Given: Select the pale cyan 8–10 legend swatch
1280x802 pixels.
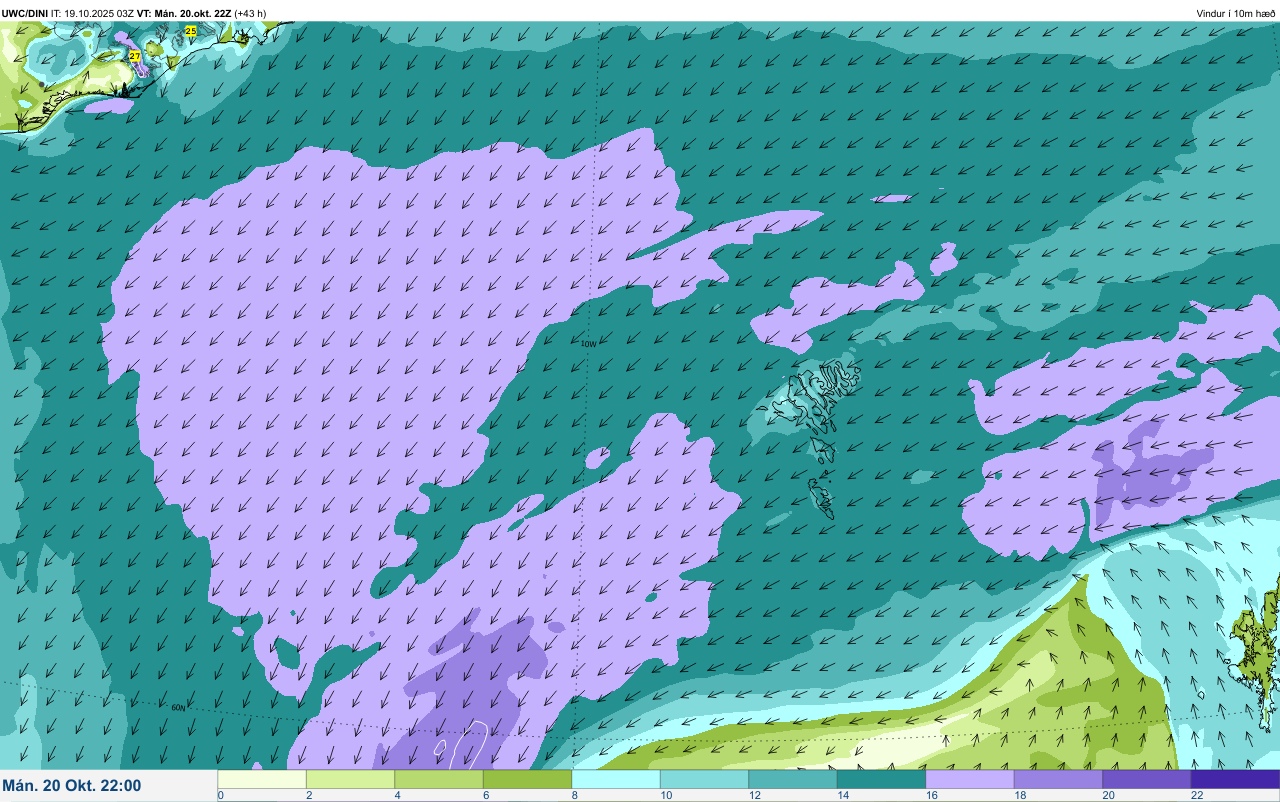Looking at the screenshot, I should coord(615,779).
